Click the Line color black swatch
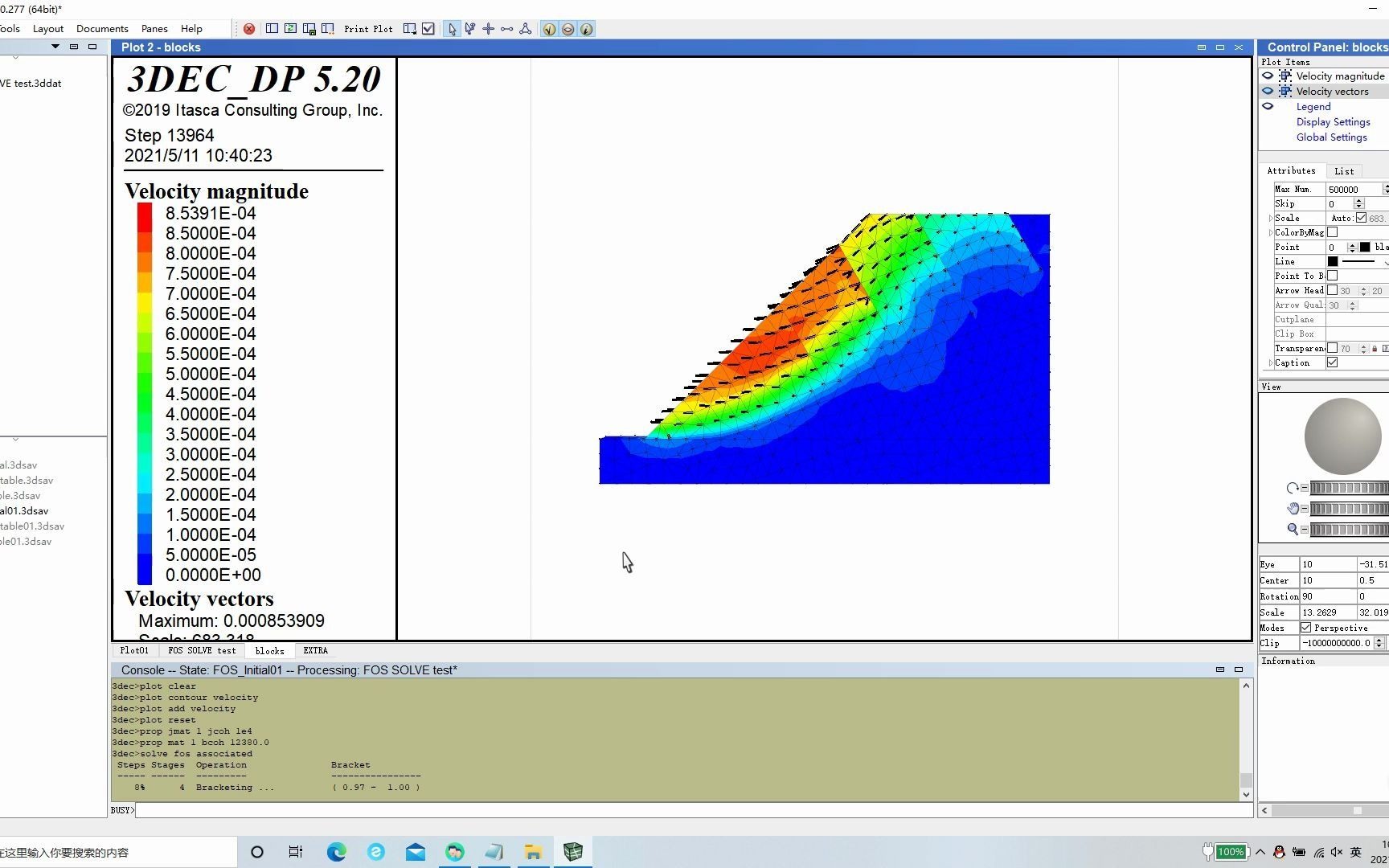Viewport: 1389px width, 868px height. click(x=1333, y=262)
